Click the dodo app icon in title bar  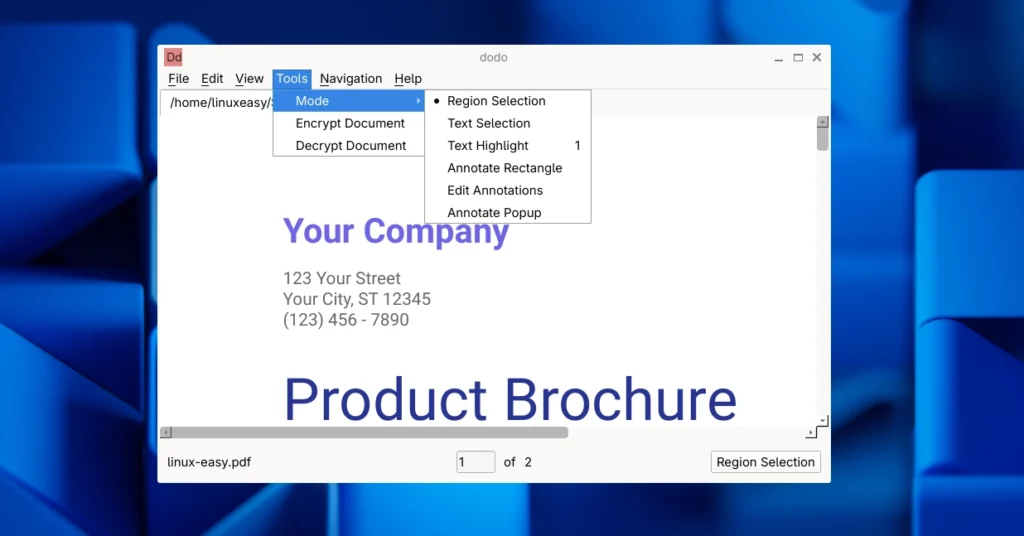(x=174, y=58)
